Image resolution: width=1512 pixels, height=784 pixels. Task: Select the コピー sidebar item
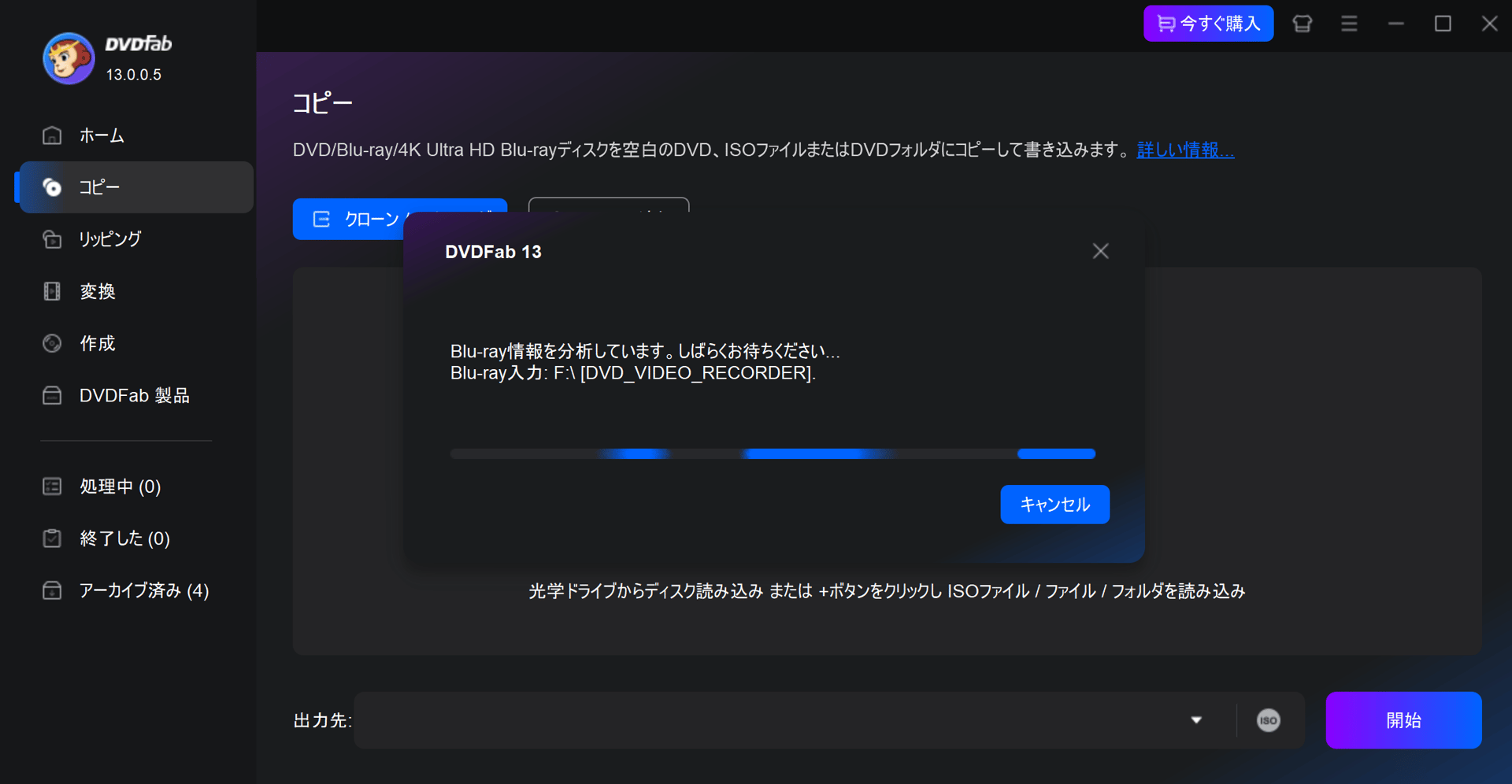135,187
